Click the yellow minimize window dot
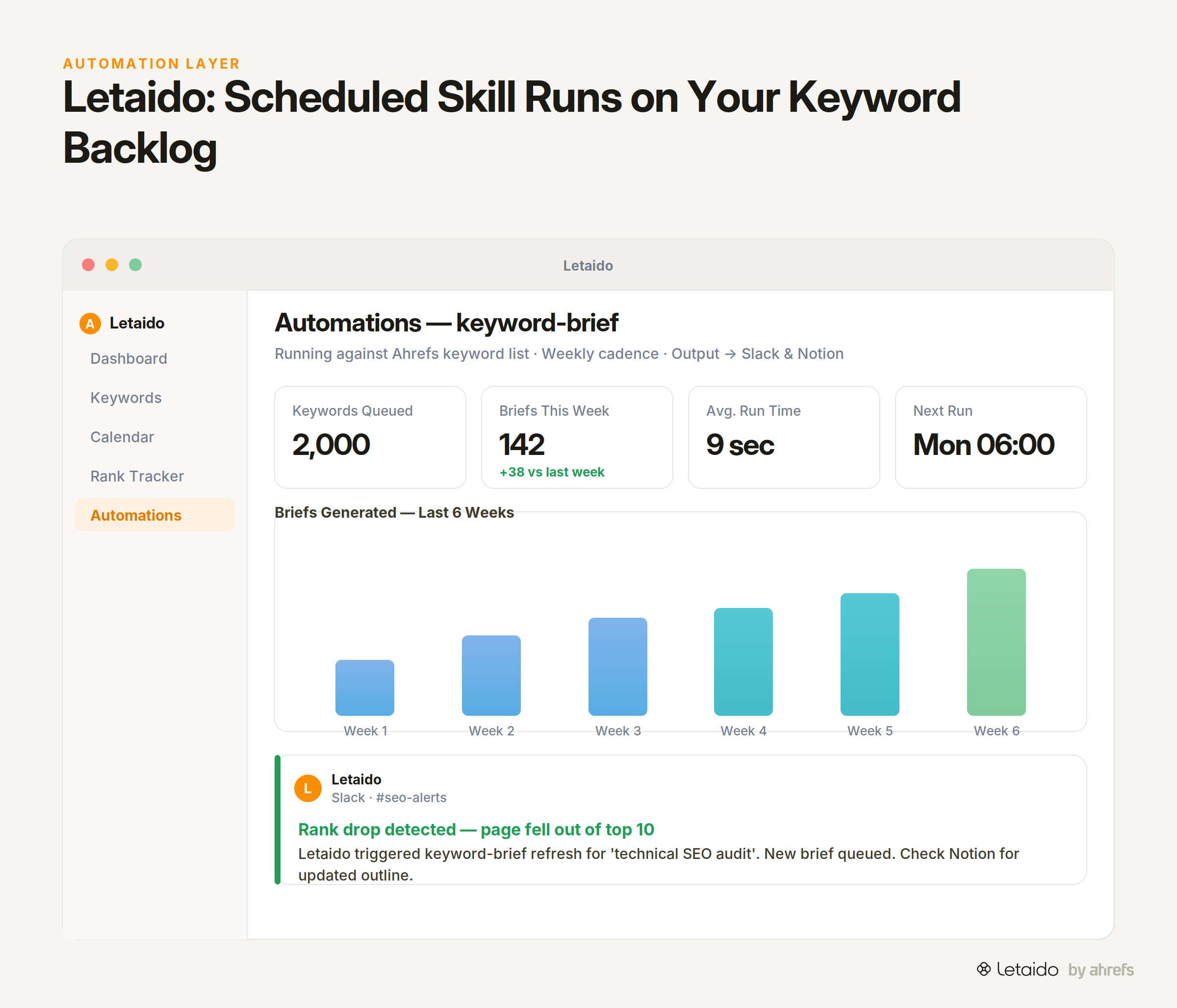 pyautogui.click(x=112, y=265)
